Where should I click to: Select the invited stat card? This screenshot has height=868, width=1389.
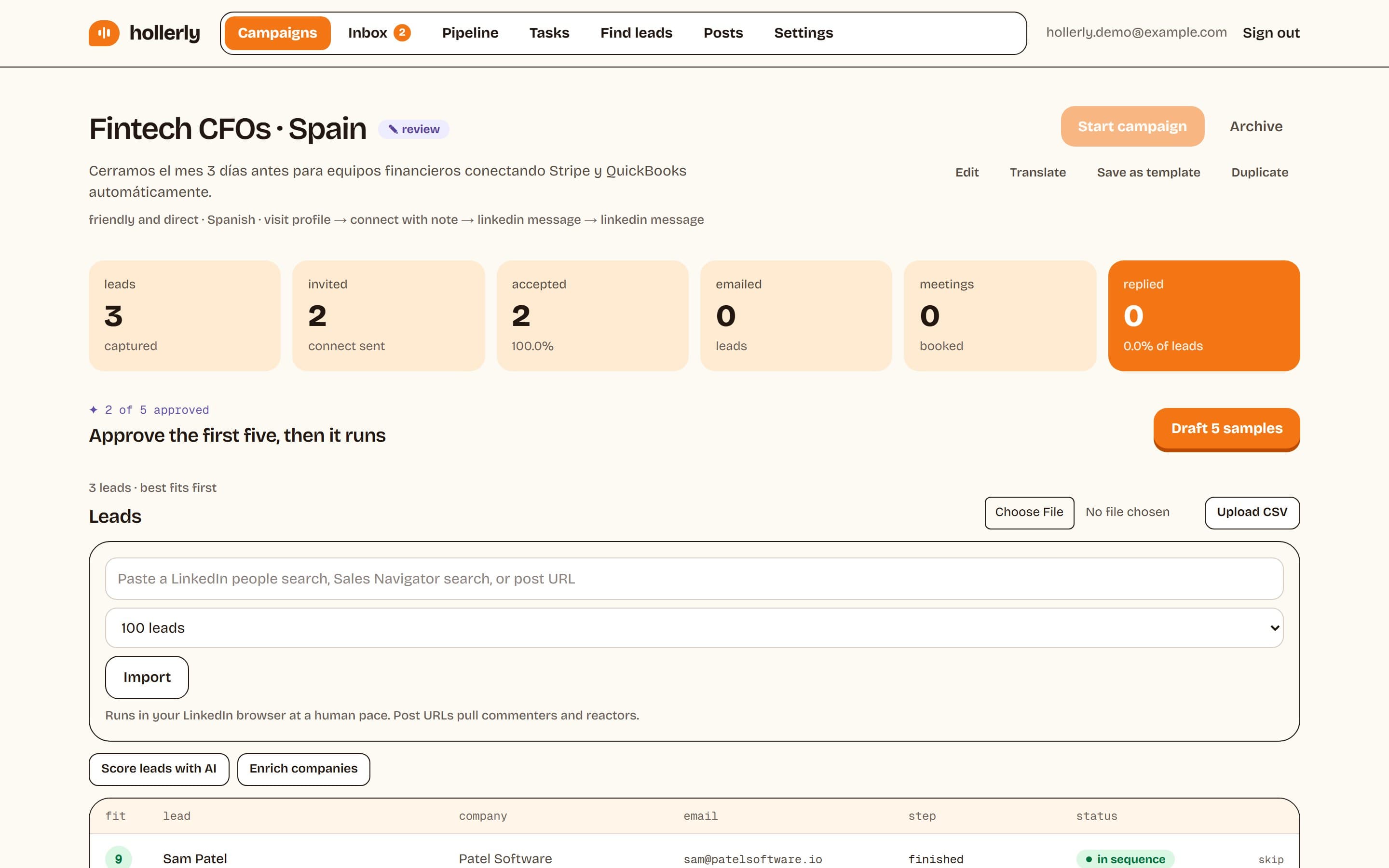[x=389, y=316]
